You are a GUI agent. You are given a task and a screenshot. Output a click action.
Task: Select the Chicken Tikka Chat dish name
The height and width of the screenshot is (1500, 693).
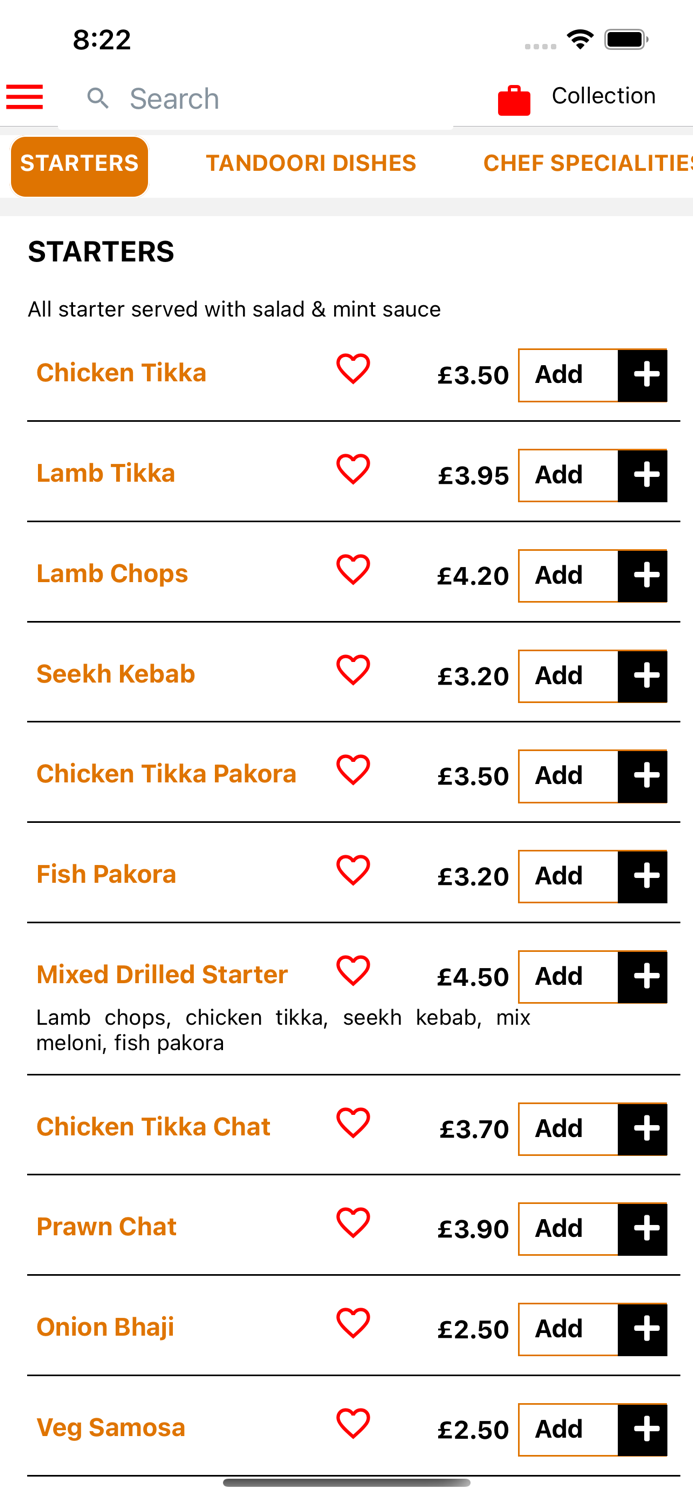(x=153, y=1126)
